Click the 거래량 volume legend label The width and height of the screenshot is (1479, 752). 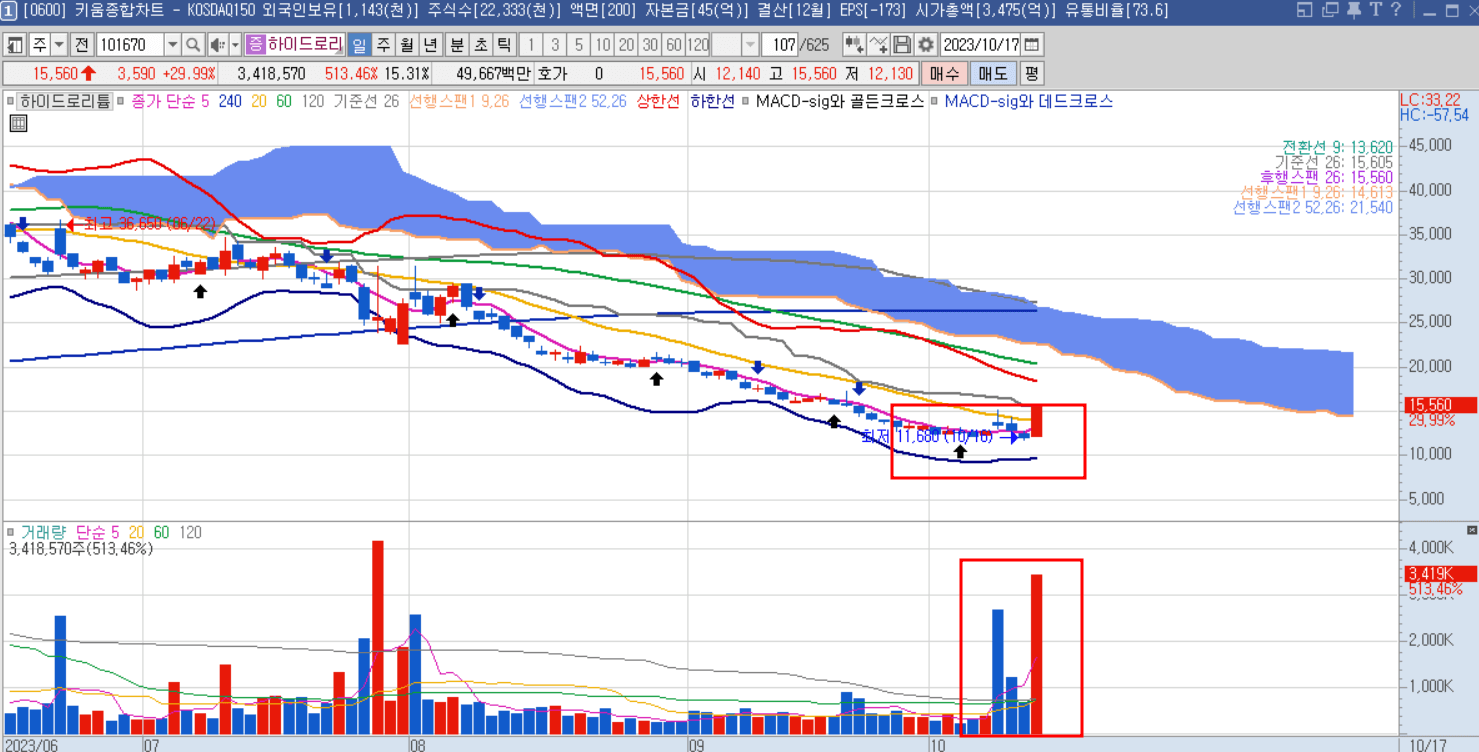point(43,533)
